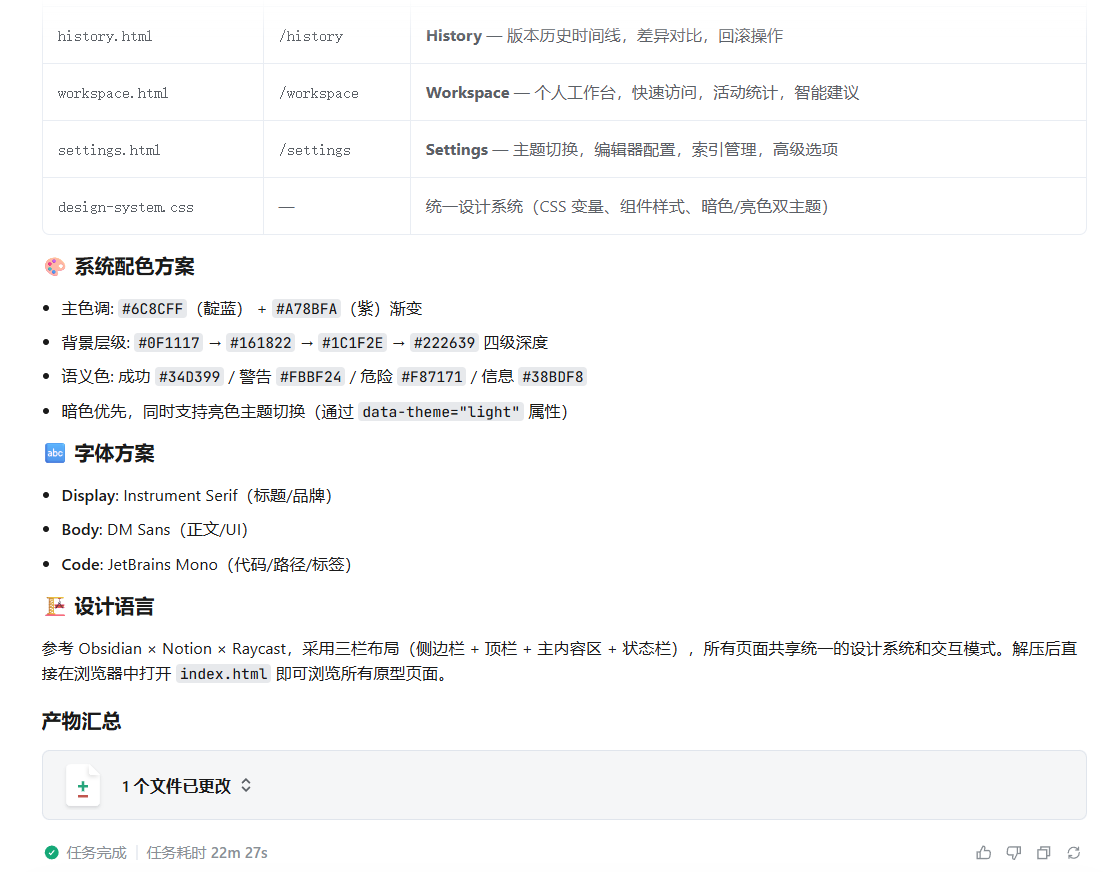The image size is (1120, 872).
Task: Click the #A78BFA purple color code
Action: 306,309
